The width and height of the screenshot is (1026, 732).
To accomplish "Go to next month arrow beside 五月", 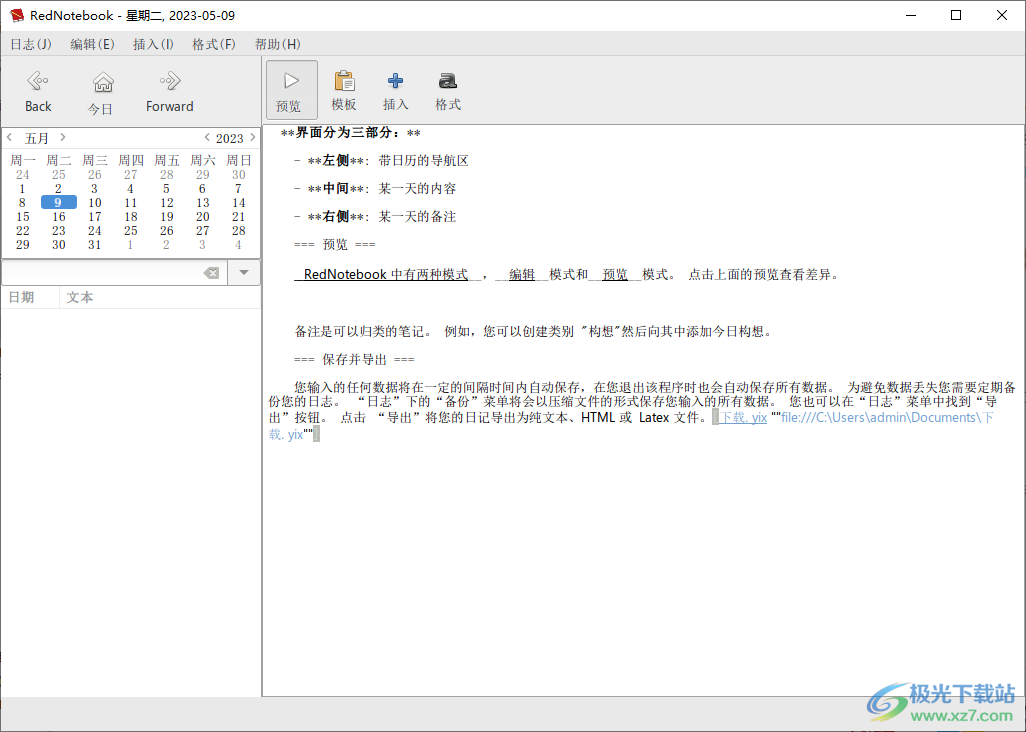I will pos(63,137).
